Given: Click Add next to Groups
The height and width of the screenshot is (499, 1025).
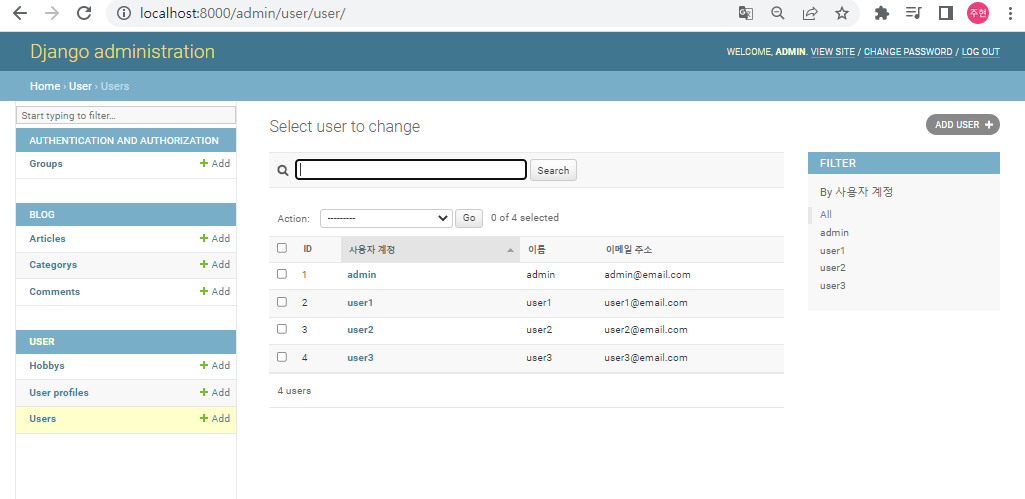Looking at the screenshot, I should pyautogui.click(x=215, y=163).
